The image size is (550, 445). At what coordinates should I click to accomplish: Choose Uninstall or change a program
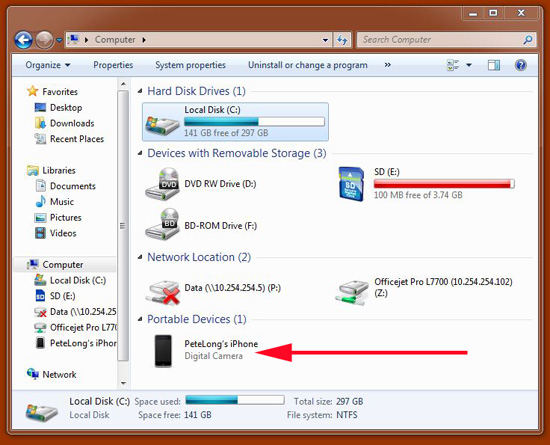308,65
